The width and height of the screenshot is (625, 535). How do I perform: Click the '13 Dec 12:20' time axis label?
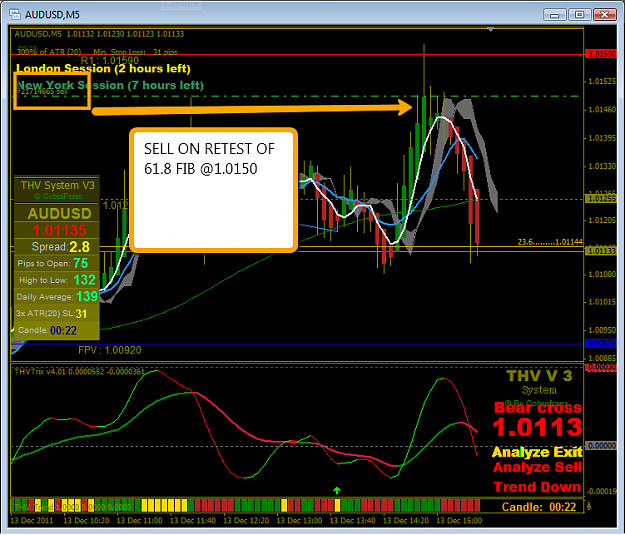click(246, 521)
